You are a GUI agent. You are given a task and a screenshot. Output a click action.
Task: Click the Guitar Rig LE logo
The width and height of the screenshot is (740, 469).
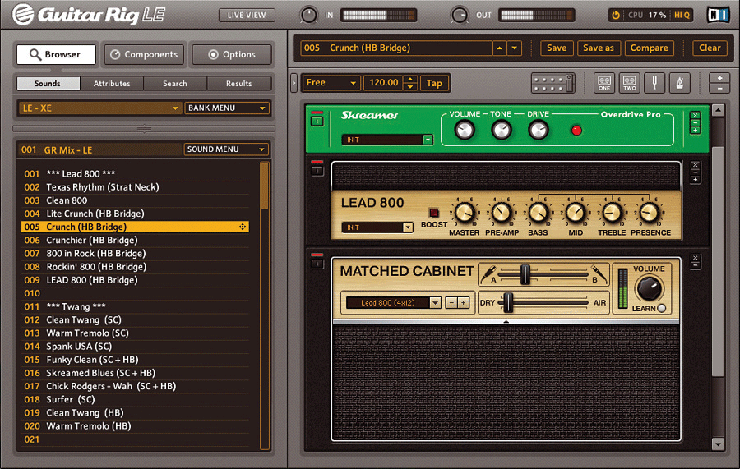[x=89, y=15]
